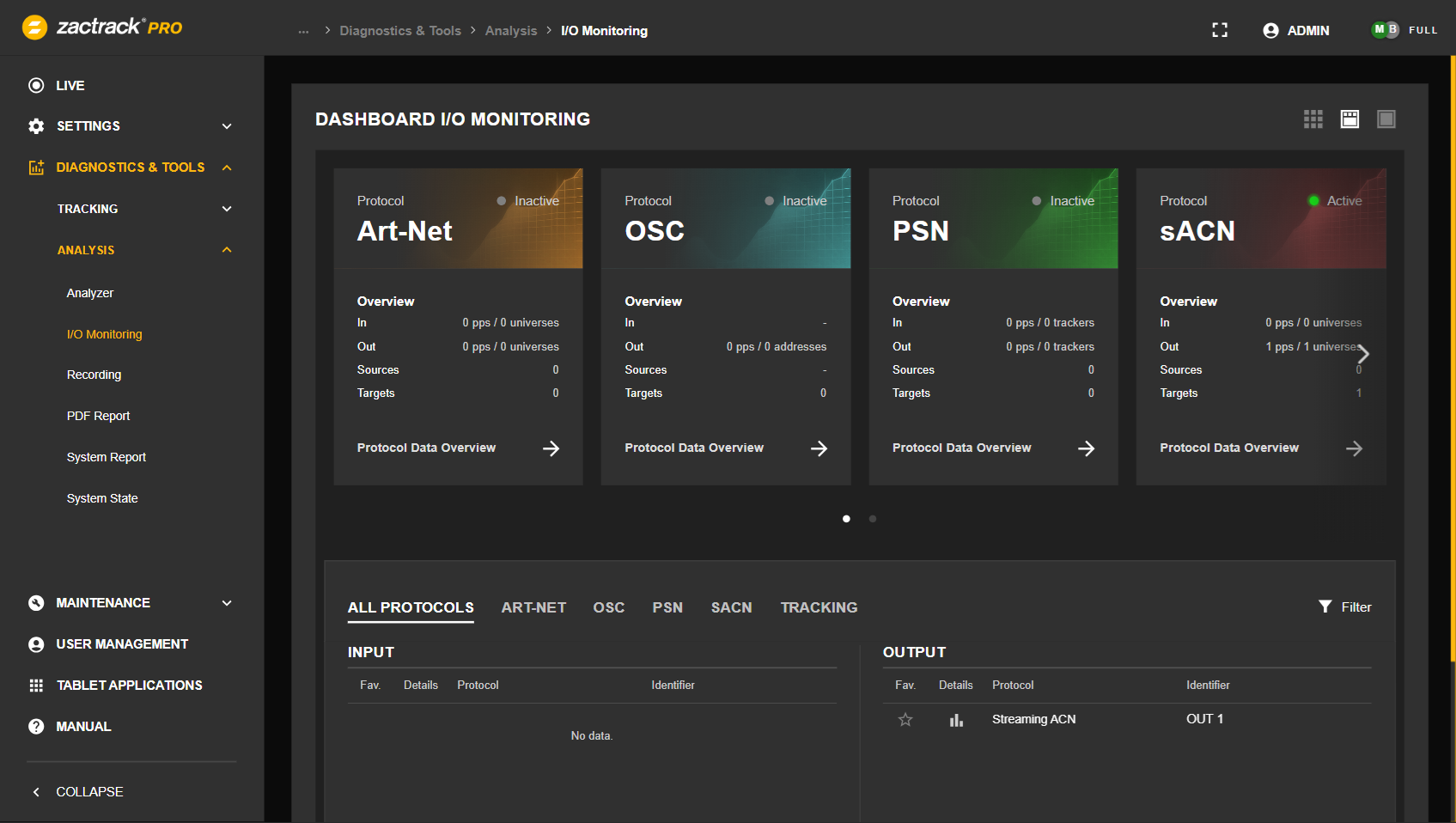This screenshot has width=1456, height=823.
Task: Switch to single panel dashboard layout
Action: point(1386,119)
